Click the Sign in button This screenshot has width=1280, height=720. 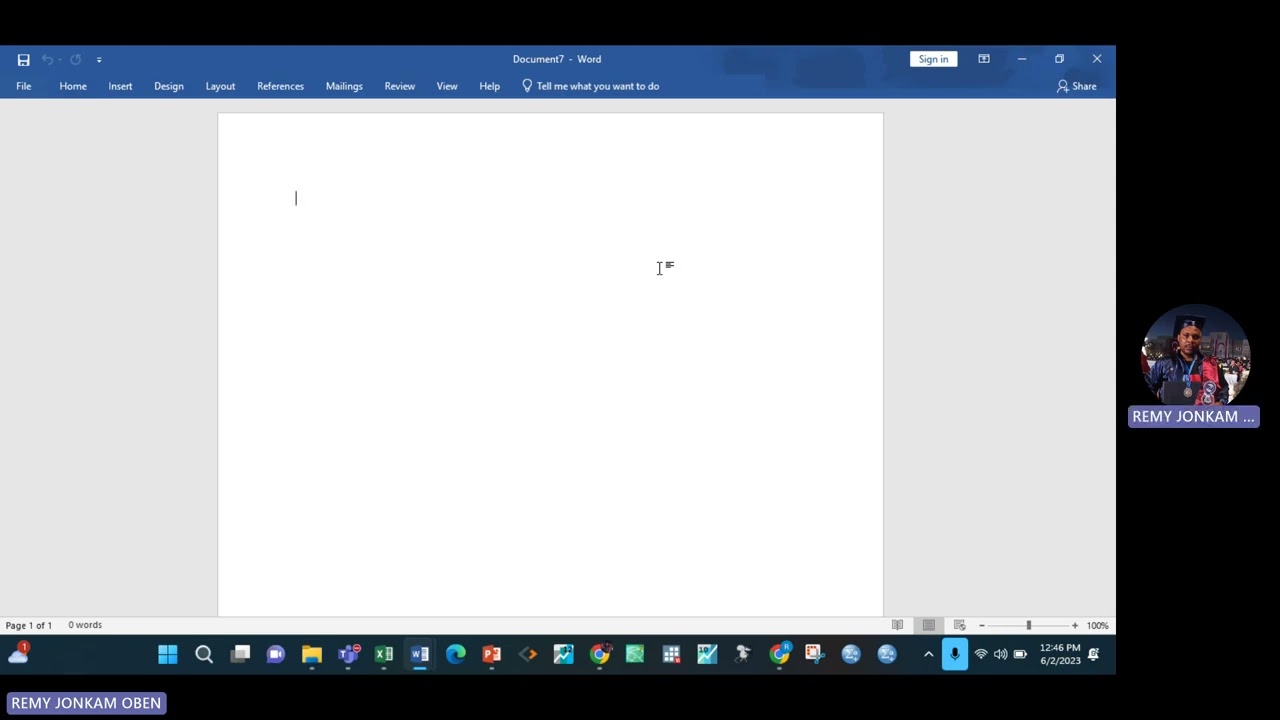click(x=933, y=59)
